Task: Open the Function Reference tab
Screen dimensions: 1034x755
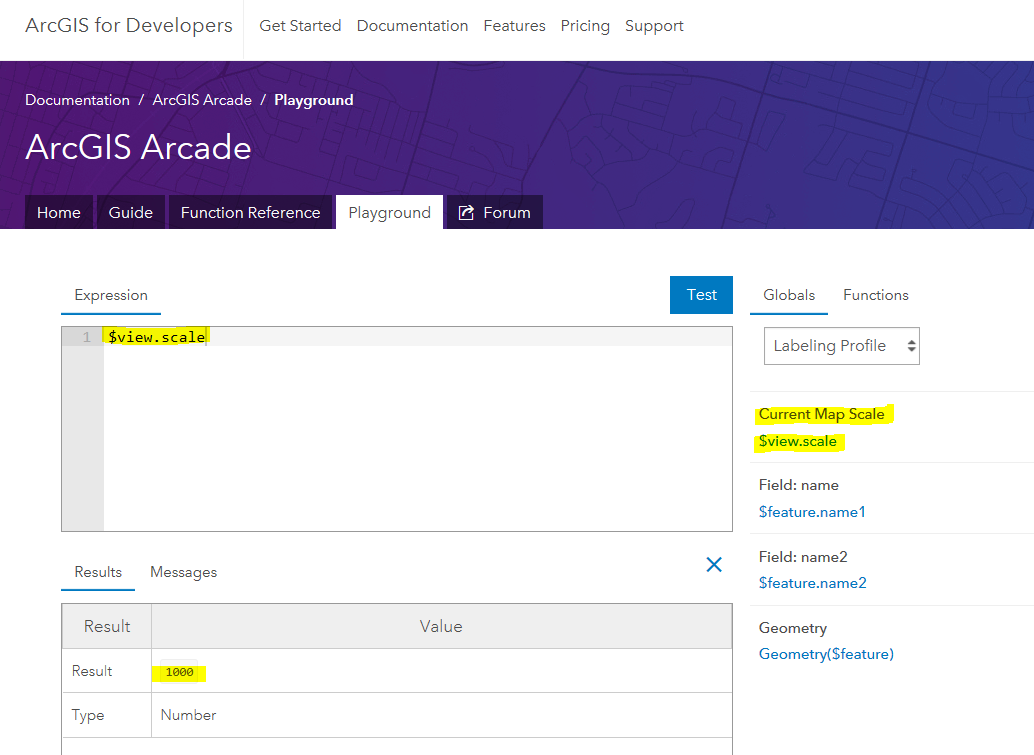Action: [x=251, y=212]
